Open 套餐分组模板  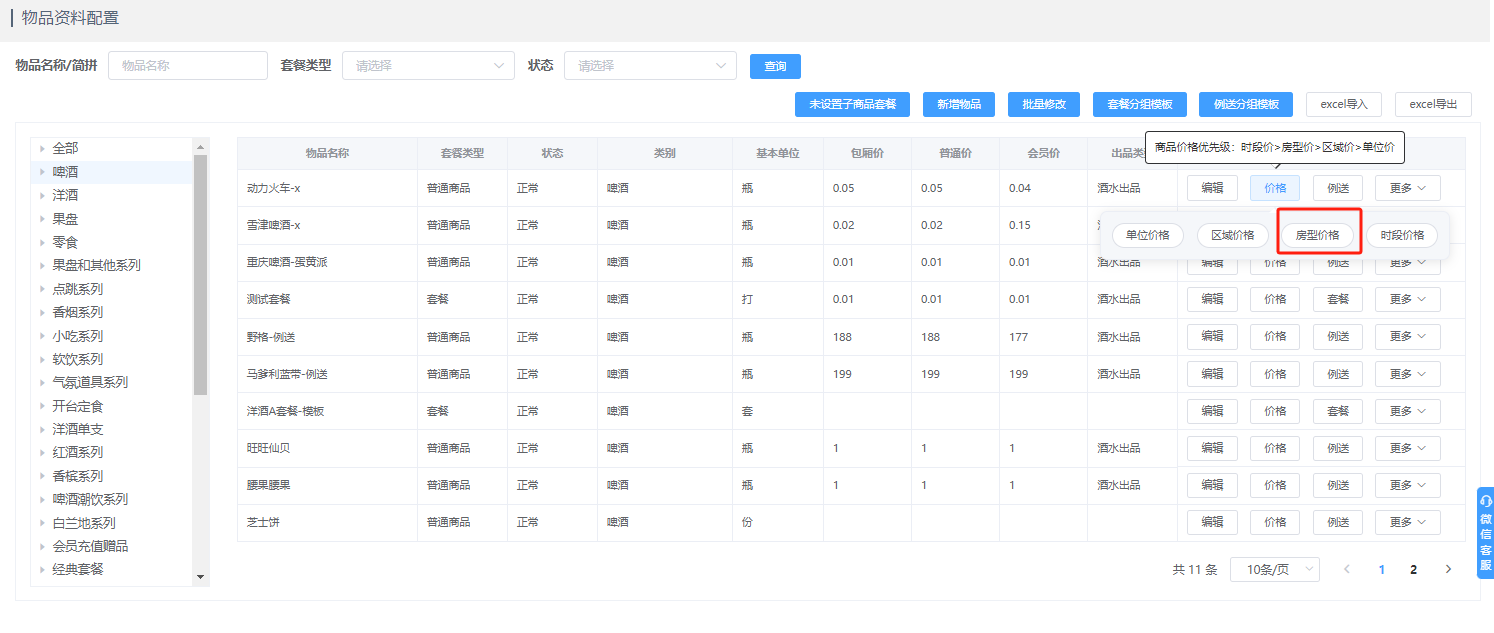[1140, 104]
